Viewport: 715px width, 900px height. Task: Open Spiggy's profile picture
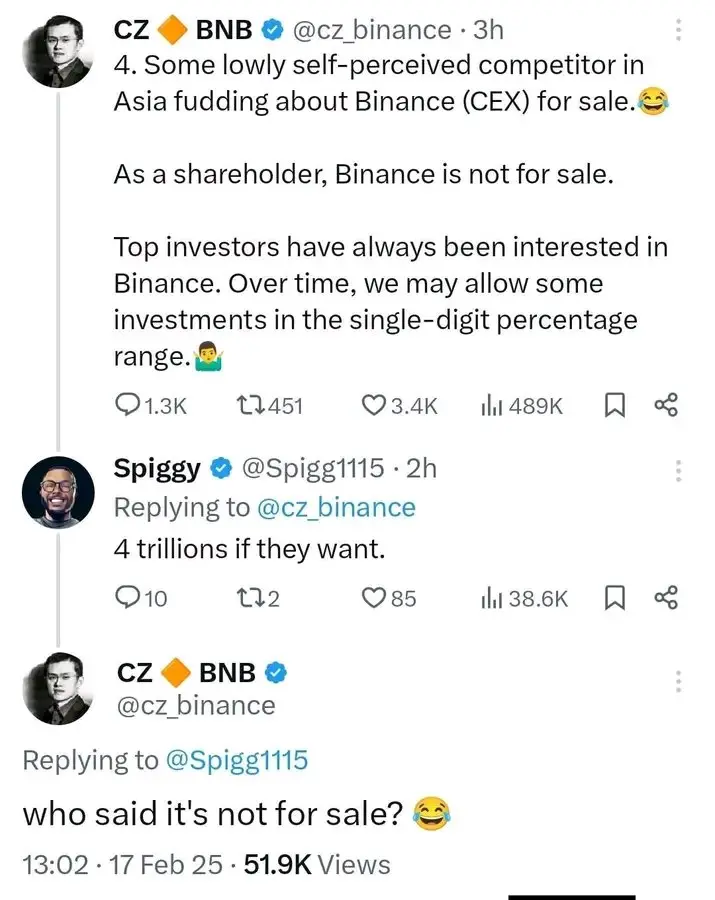click(58, 491)
